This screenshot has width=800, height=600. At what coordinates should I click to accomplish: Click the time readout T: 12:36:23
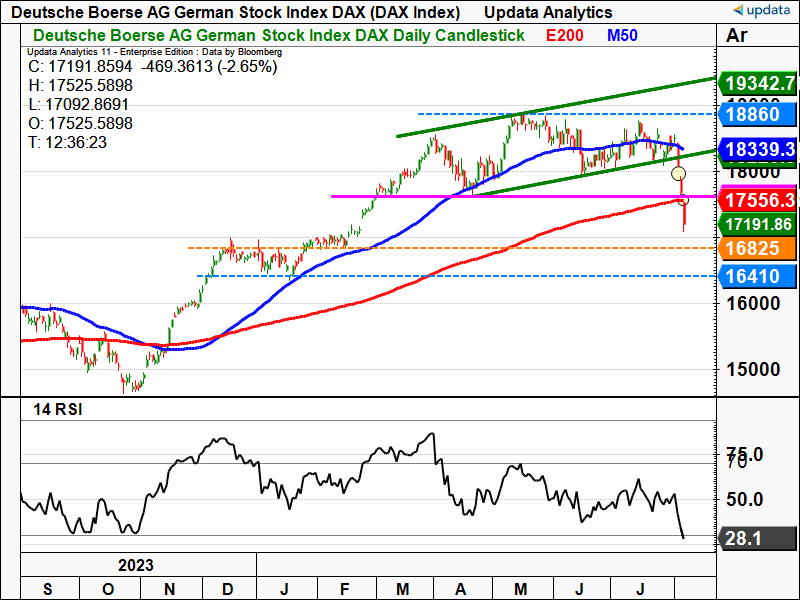[x=67, y=142]
